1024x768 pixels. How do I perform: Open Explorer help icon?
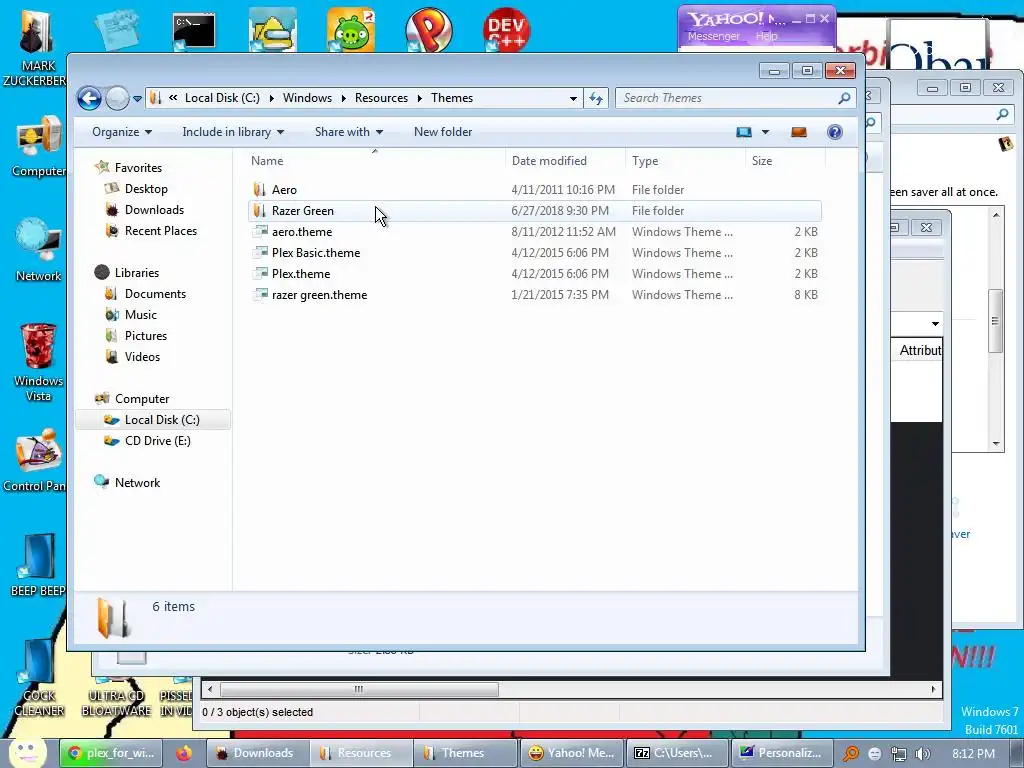[x=835, y=133]
